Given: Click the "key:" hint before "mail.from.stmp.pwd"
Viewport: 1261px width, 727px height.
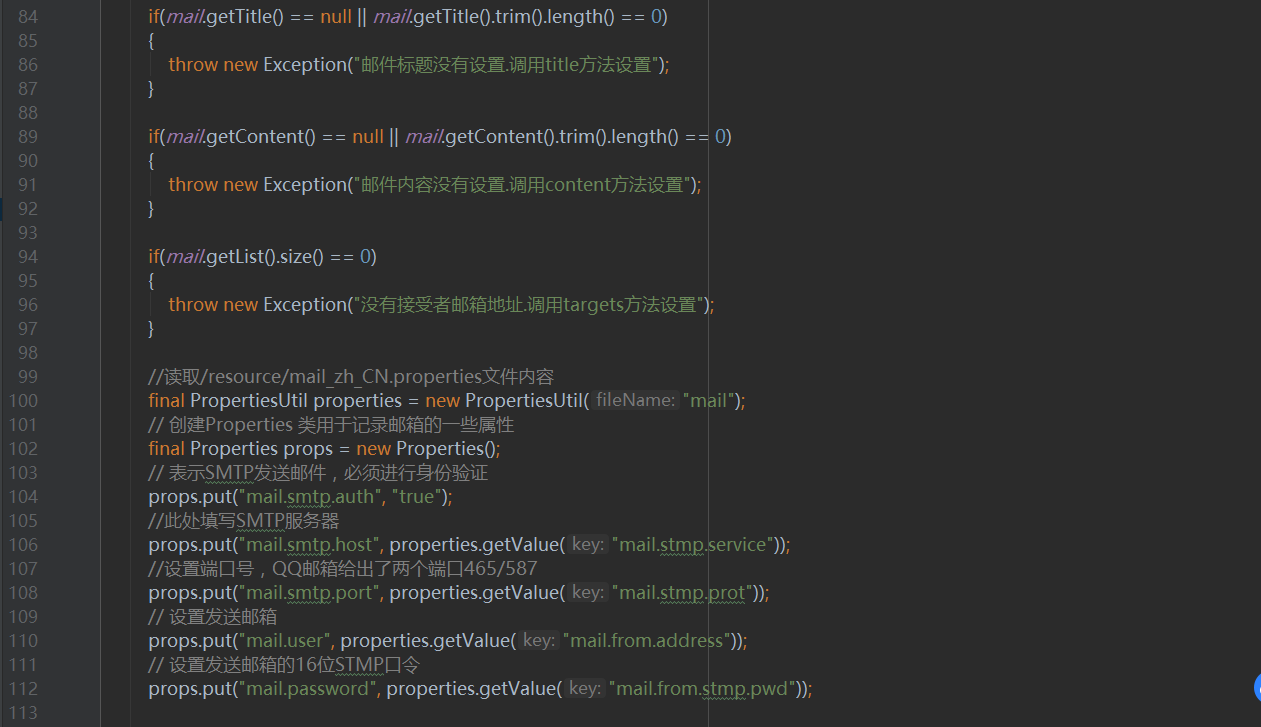Looking at the screenshot, I should (x=585, y=688).
